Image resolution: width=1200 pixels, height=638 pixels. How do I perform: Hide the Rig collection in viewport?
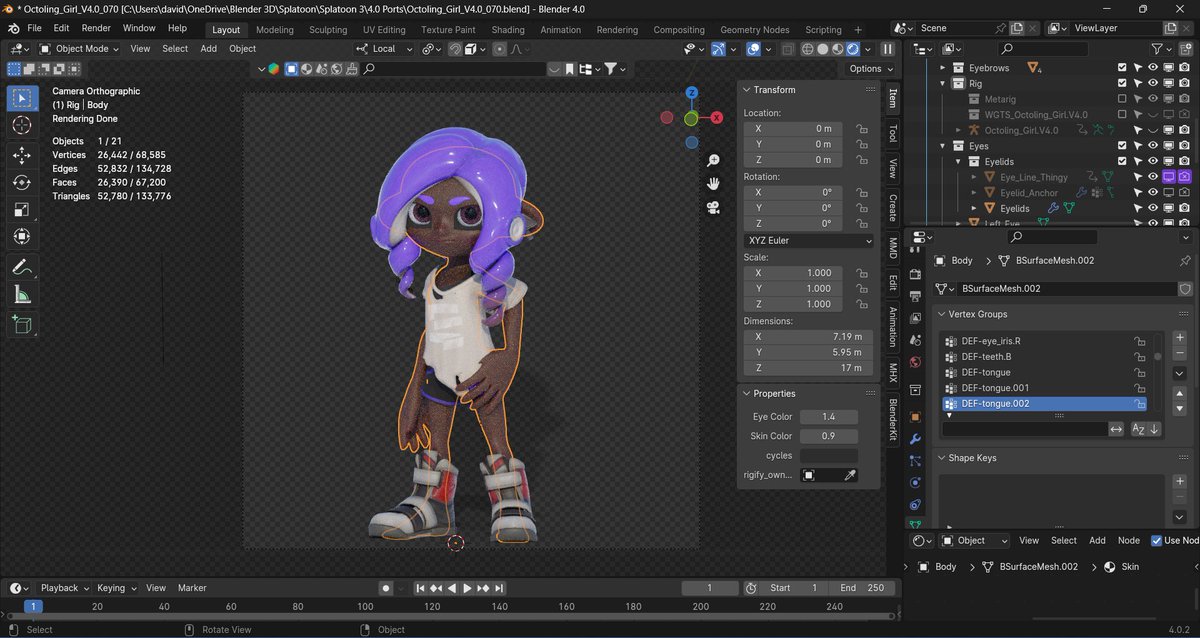[x=1153, y=83]
